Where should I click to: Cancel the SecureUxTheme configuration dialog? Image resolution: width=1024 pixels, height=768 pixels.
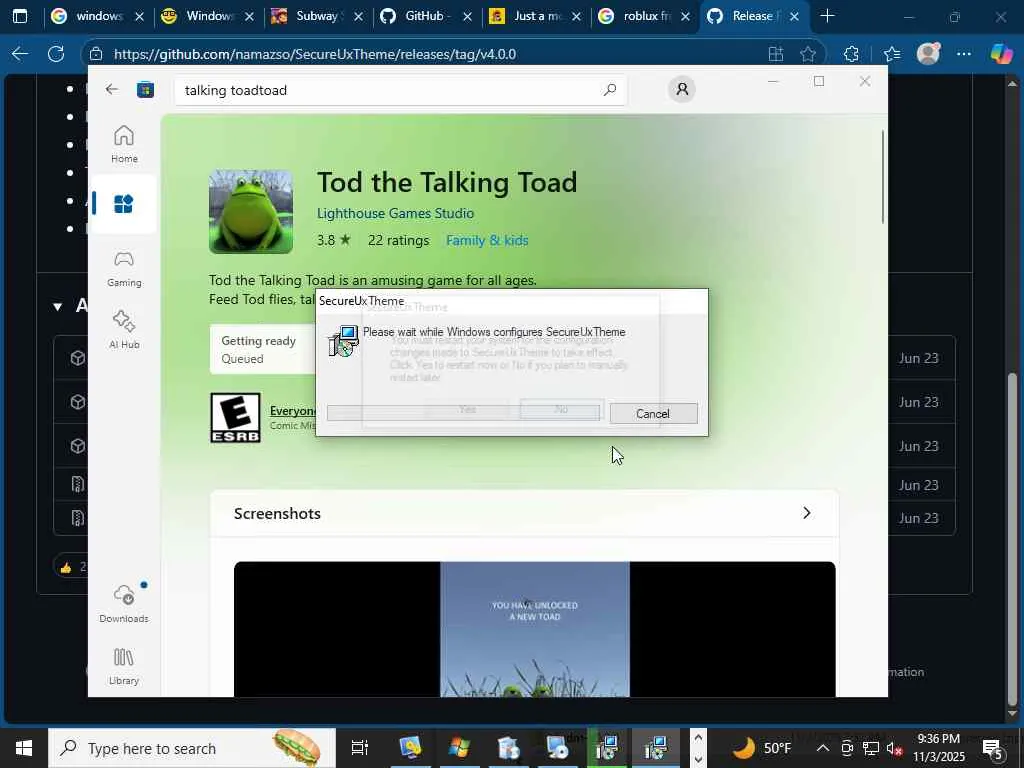pyautogui.click(x=653, y=413)
